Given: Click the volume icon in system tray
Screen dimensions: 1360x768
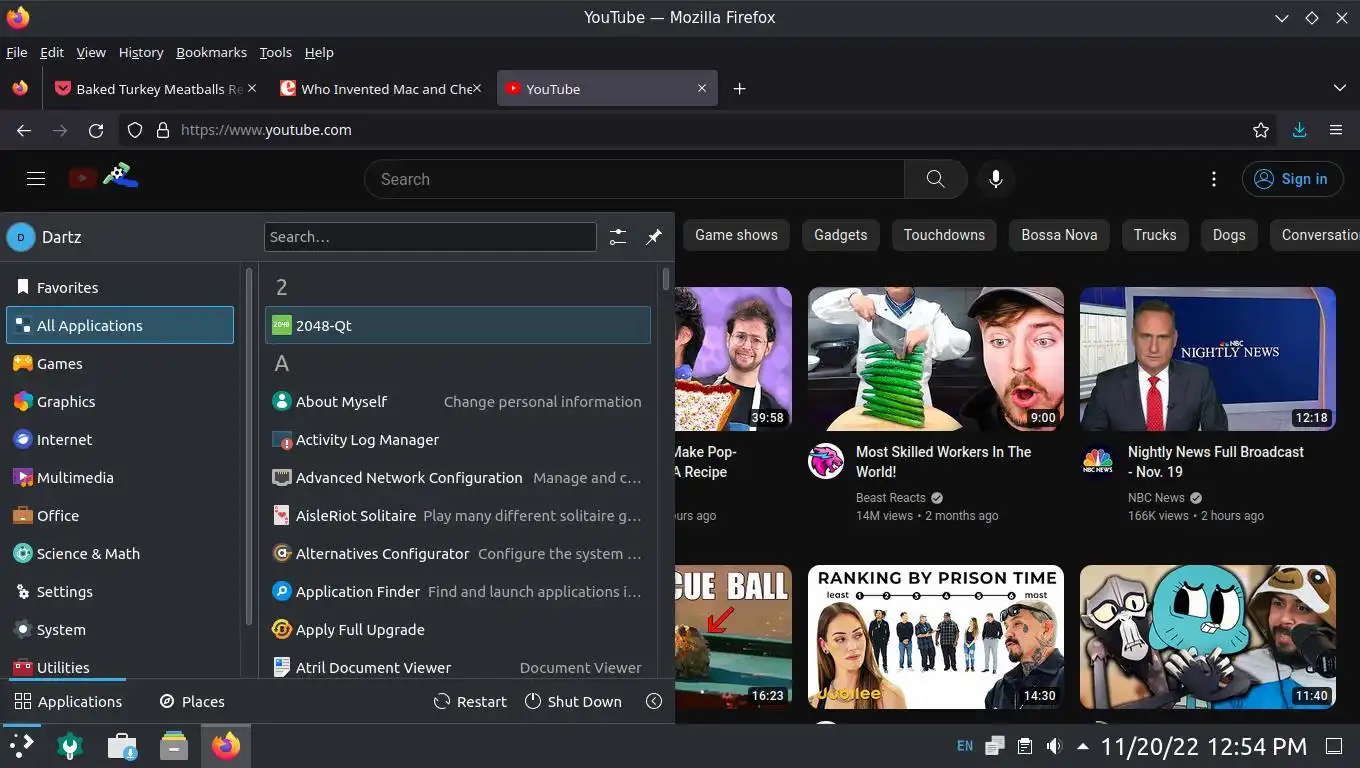Looking at the screenshot, I should 1054,746.
